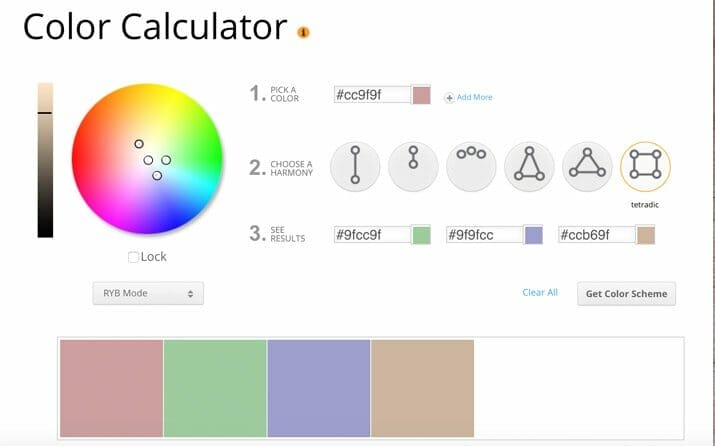Click the Add More link
Viewport: 715px width, 446px height.
[x=474, y=97]
